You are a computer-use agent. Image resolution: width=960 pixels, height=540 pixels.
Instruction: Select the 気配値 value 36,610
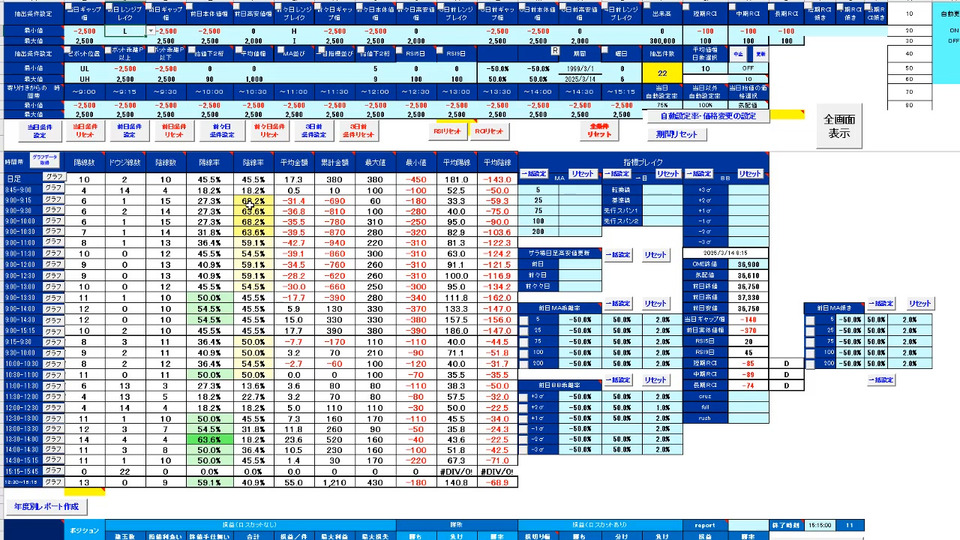click(748, 276)
